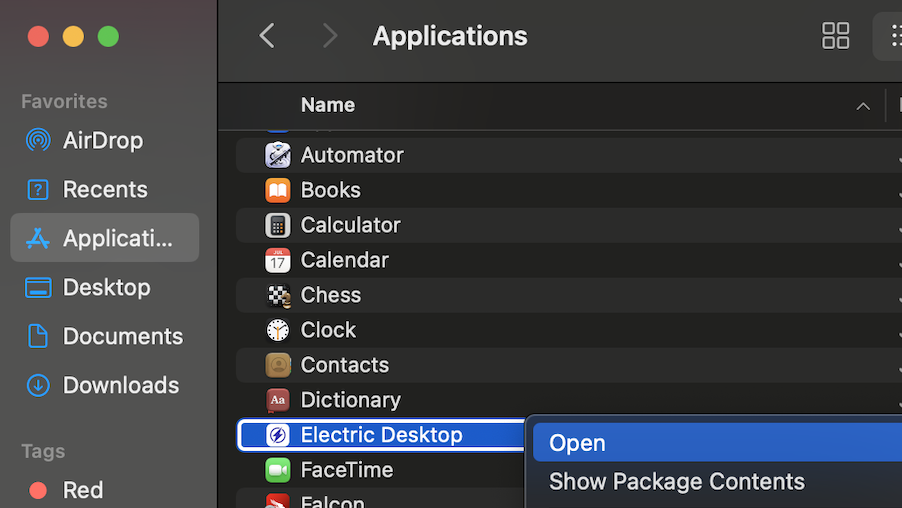
Task: Click the Tags section heading
Action: click(x=43, y=452)
